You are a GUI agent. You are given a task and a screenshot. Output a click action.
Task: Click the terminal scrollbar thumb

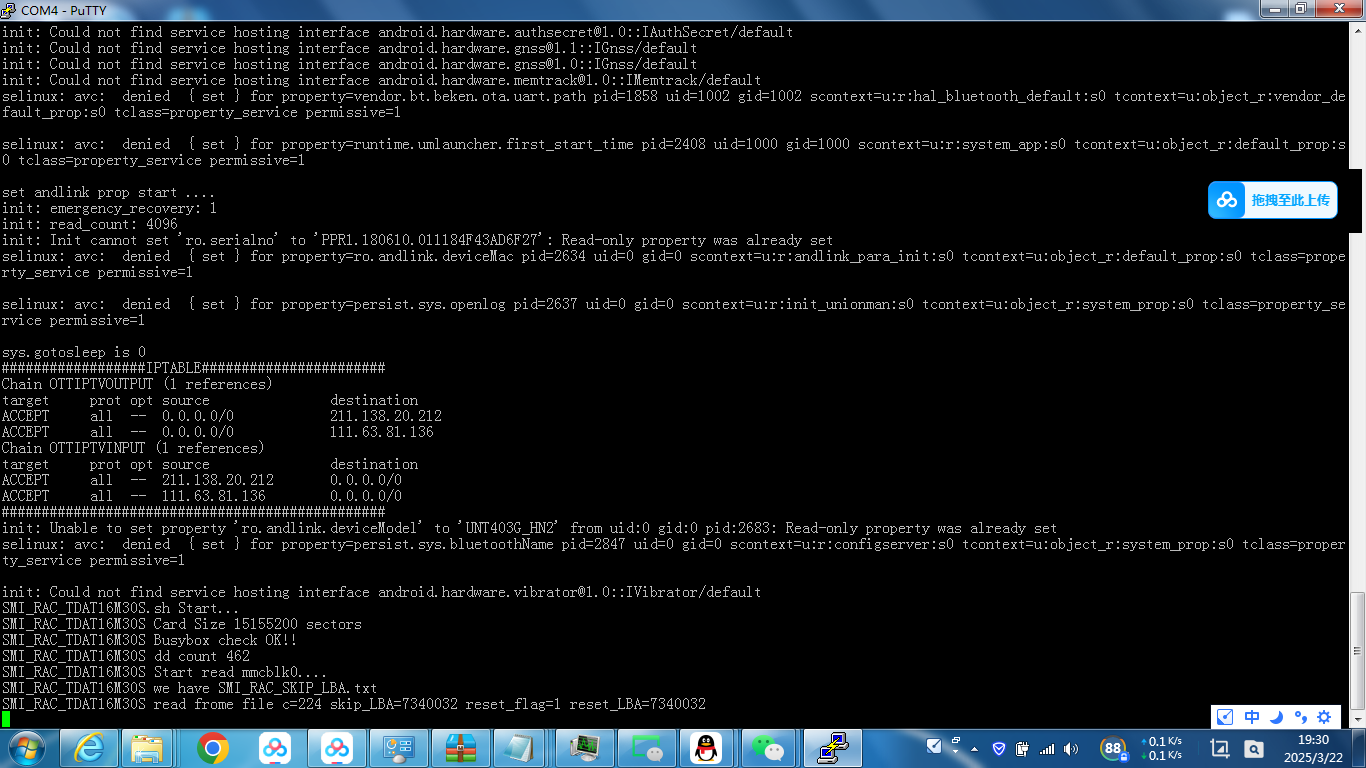[1357, 652]
